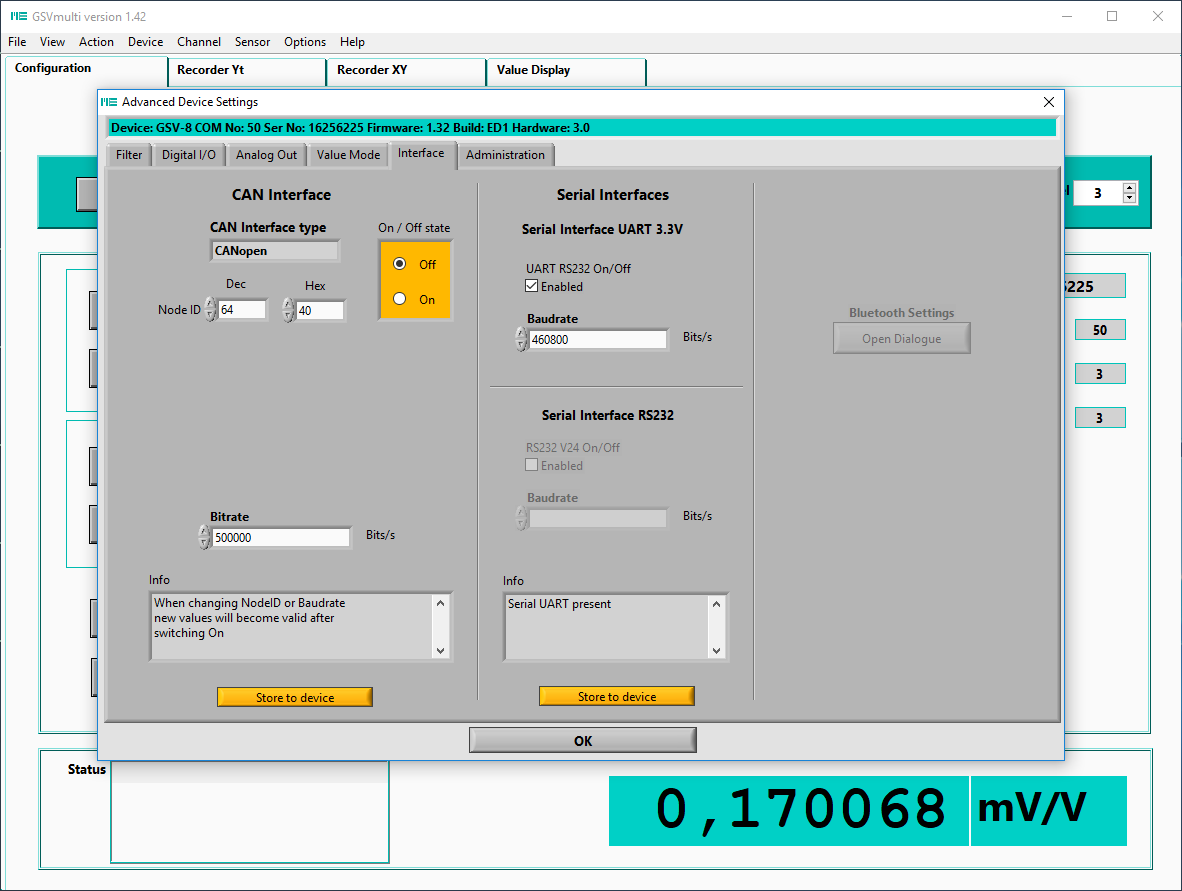
Task: Store Serial Interfaces settings to device
Action: [617, 697]
